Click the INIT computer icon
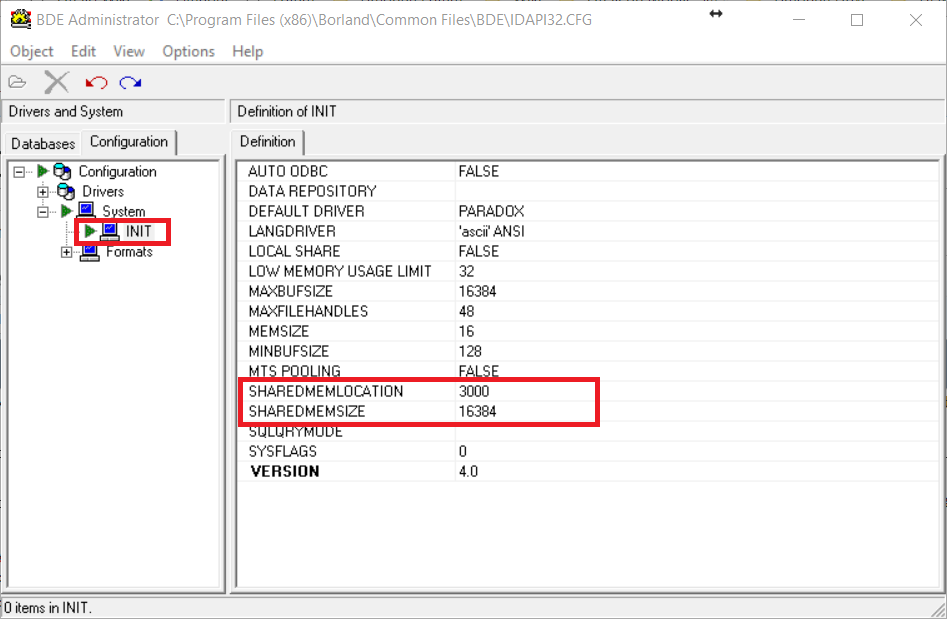Image resolution: width=947 pixels, height=619 pixels. coord(110,231)
